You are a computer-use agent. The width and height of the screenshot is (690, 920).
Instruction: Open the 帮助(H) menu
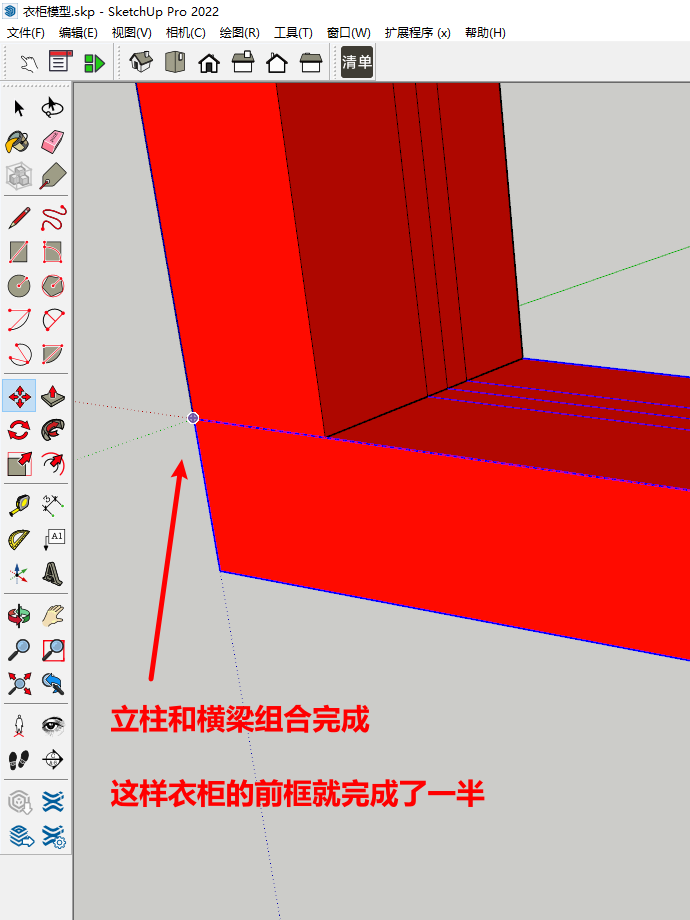pos(485,33)
